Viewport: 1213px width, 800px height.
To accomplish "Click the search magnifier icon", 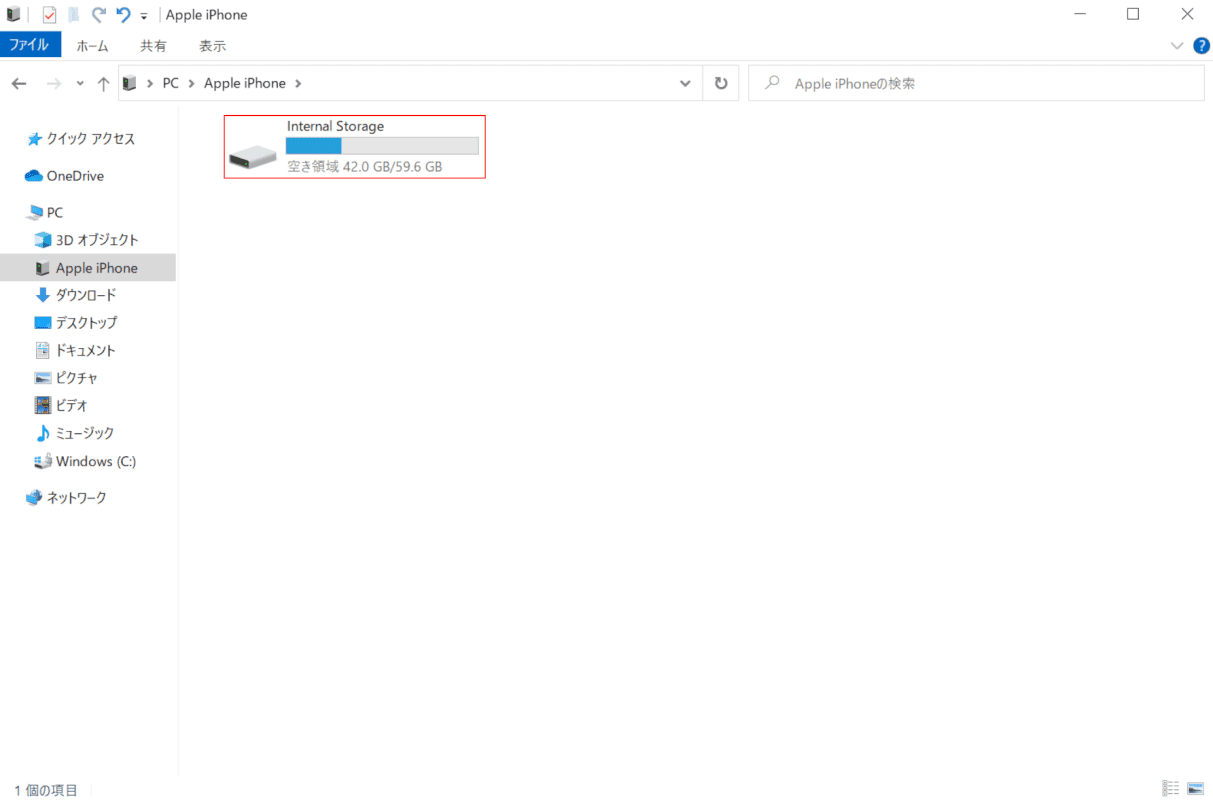I will (772, 84).
